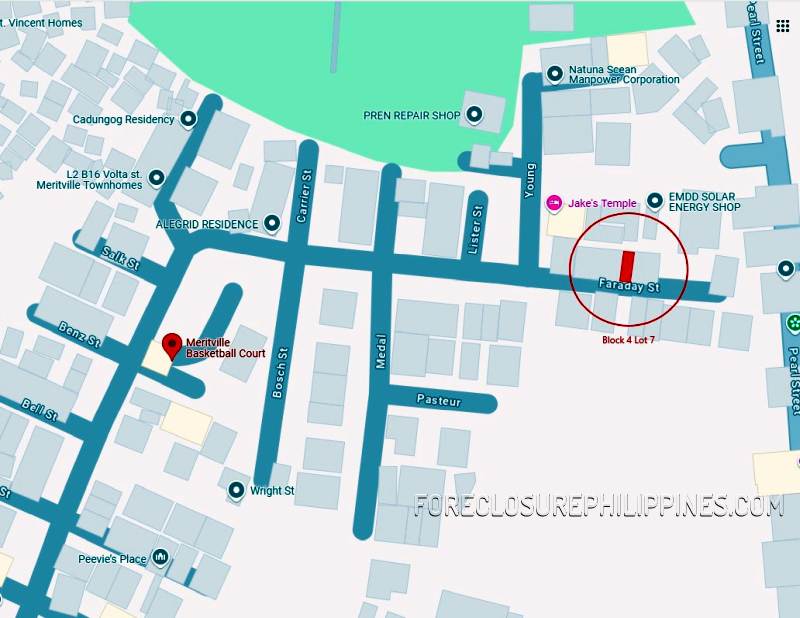The image size is (800, 618).
Task: Select the Bosch St road label
Action: pos(280,373)
